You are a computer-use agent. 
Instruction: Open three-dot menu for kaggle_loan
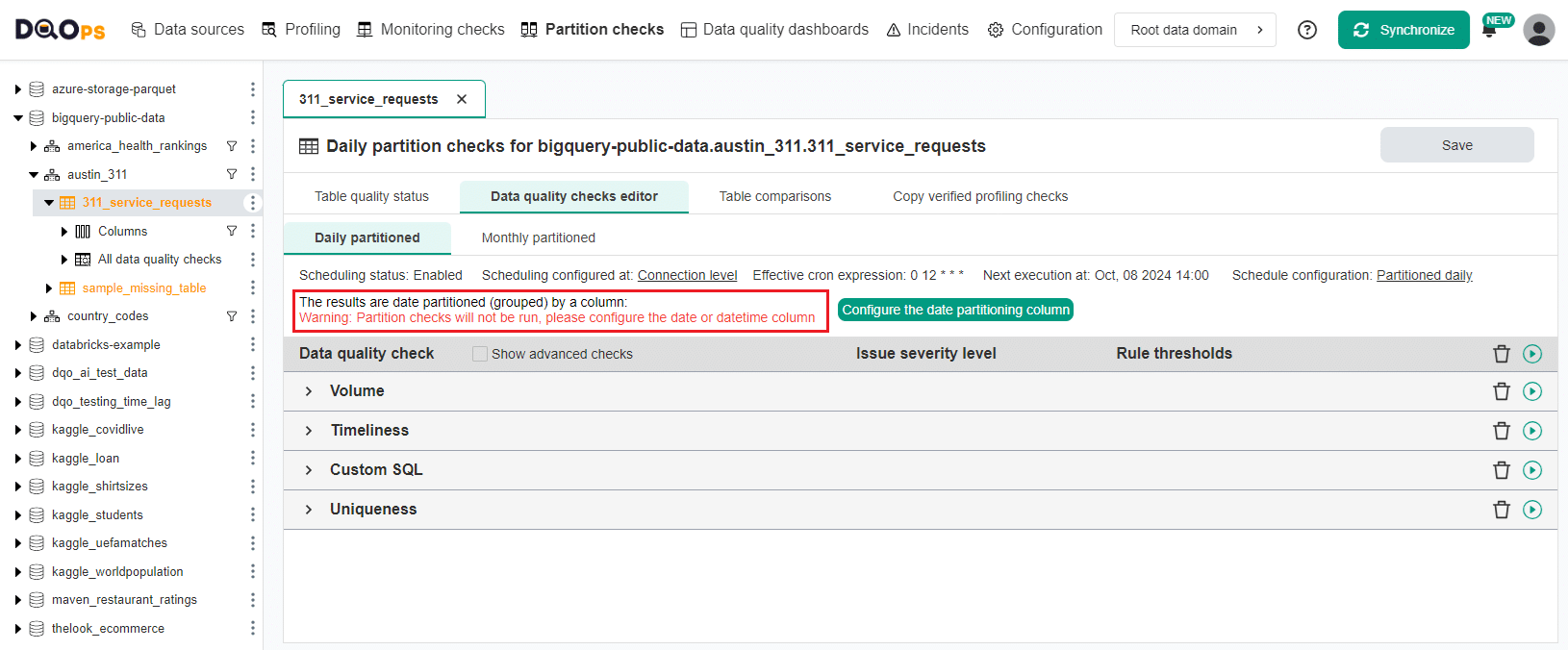pyautogui.click(x=253, y=458)
